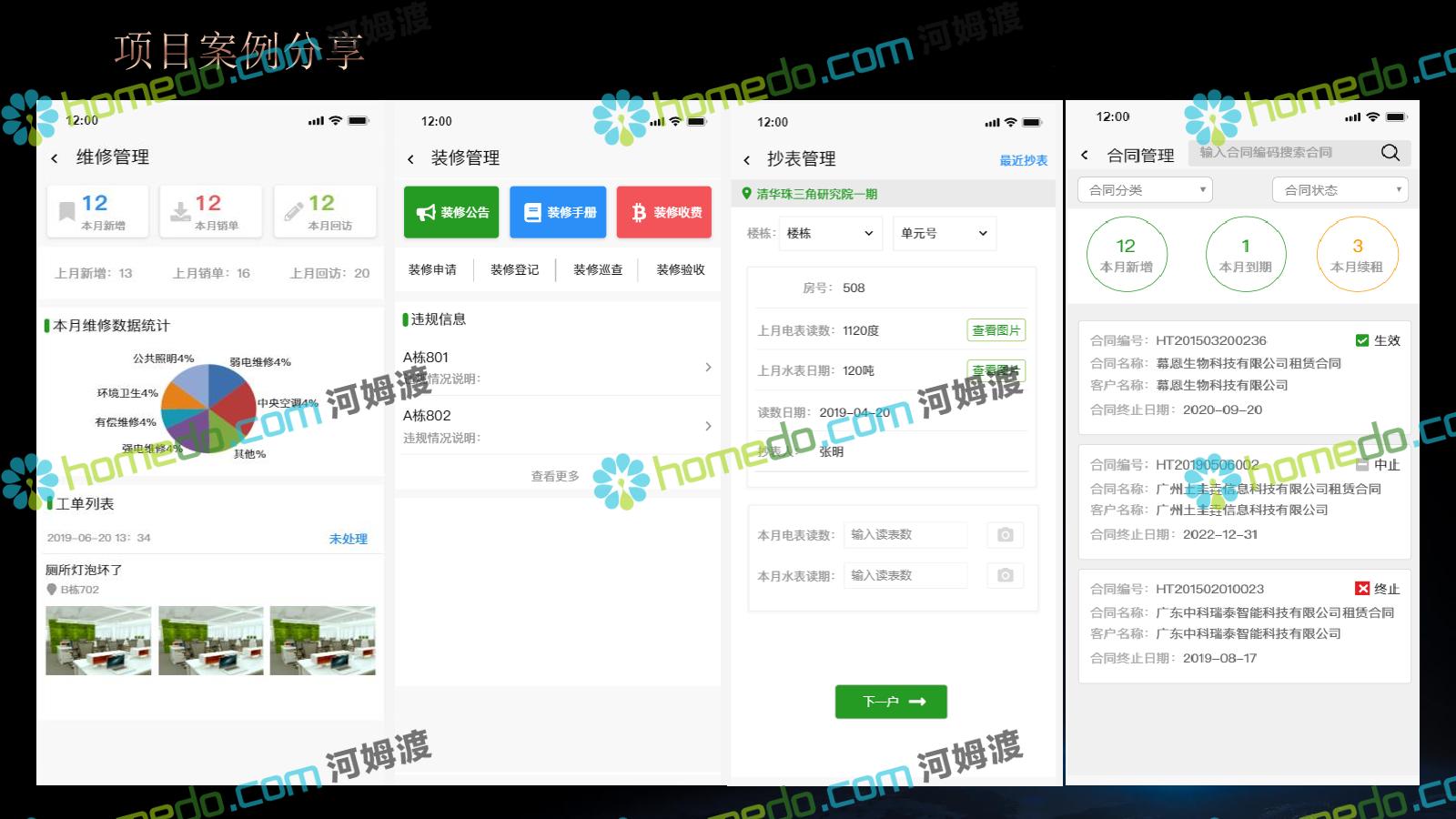Open the first work order photo thumbnail

pyautogui.click(x=98, y=641)
